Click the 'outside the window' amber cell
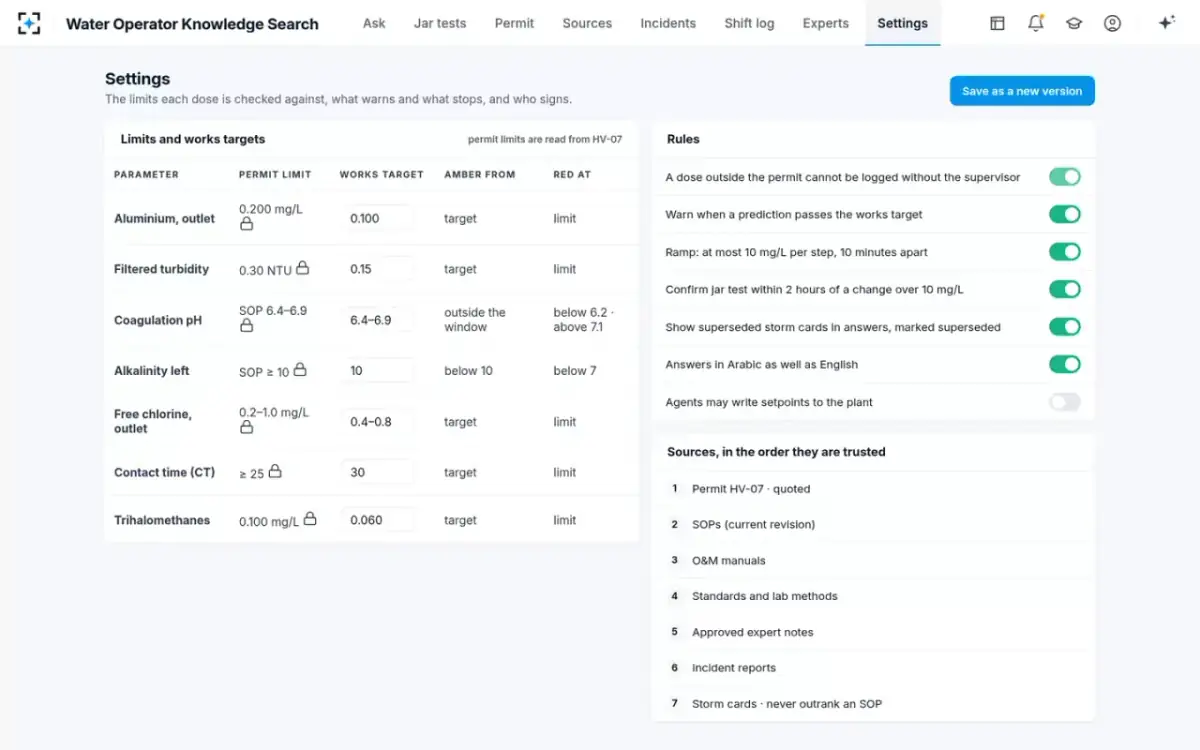Screen dimensions: 1200x750 (475, 320)
